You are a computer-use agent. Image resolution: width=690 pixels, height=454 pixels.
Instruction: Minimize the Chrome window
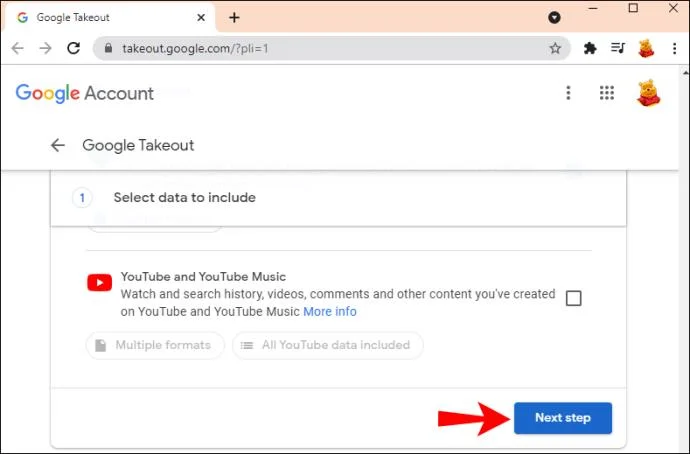593,8
